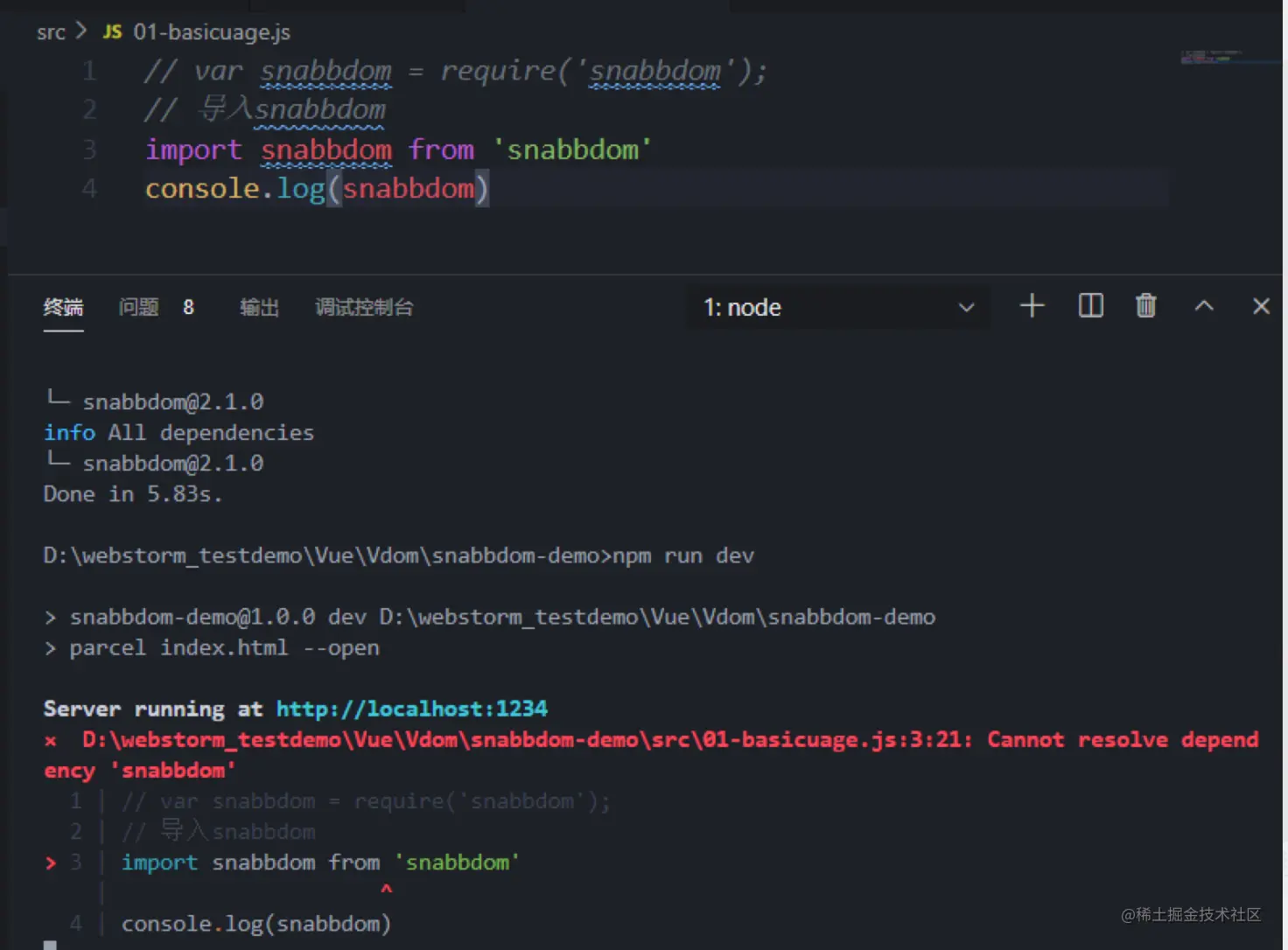The width and height of the screenshot is (1288, 950).
Task: Close the terminal panel
Action: tap(1261, 306)
